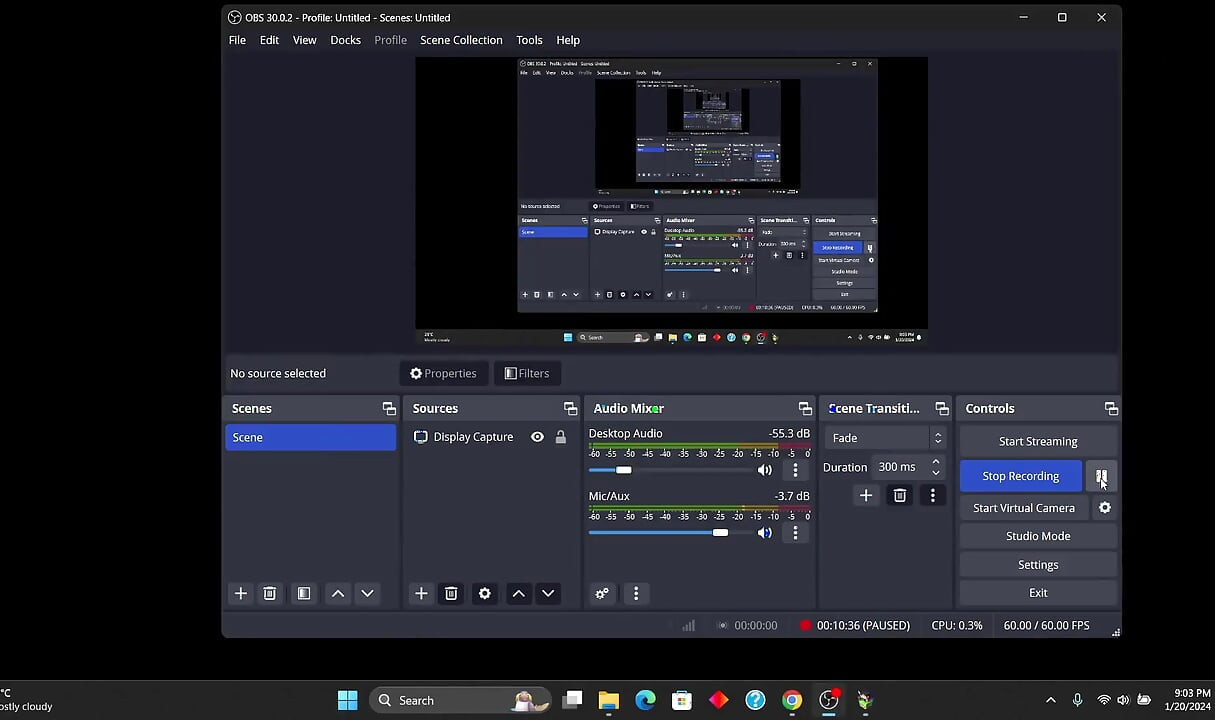This screenshot has height=720, width=1215.
Task: Click the taskbar Search box
Action: [460, 700]
